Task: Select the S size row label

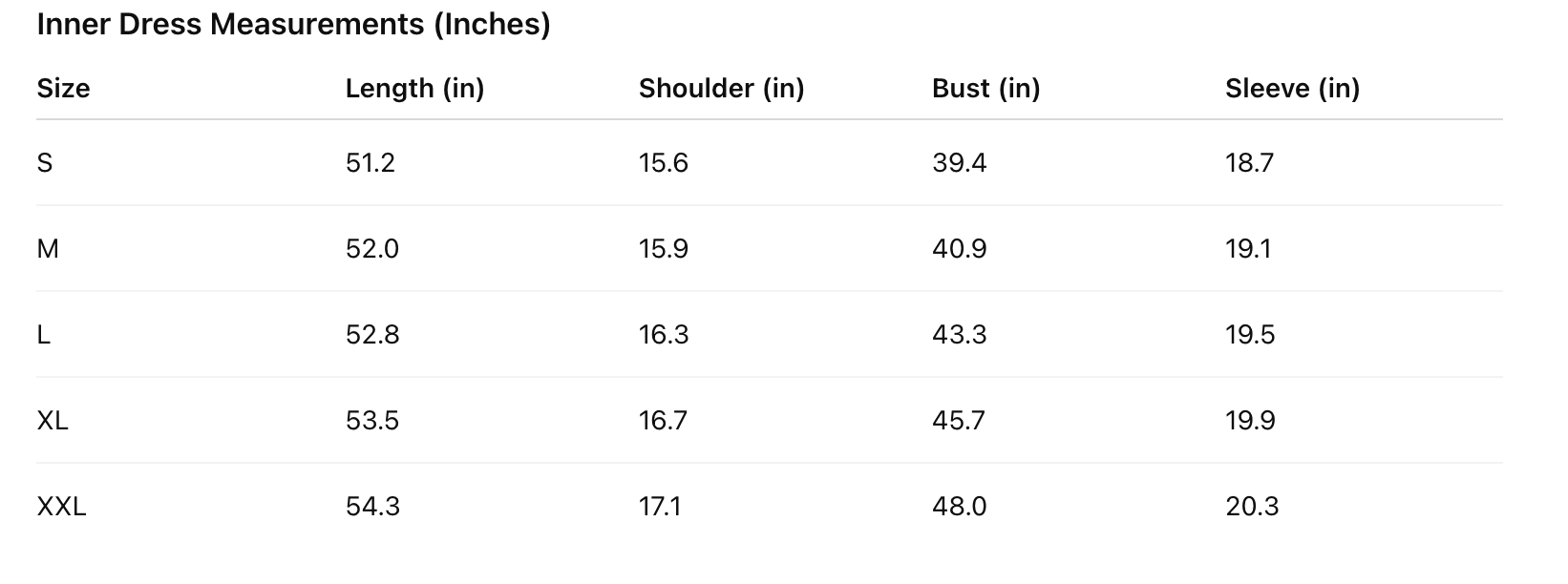Action: coord(45,163)
